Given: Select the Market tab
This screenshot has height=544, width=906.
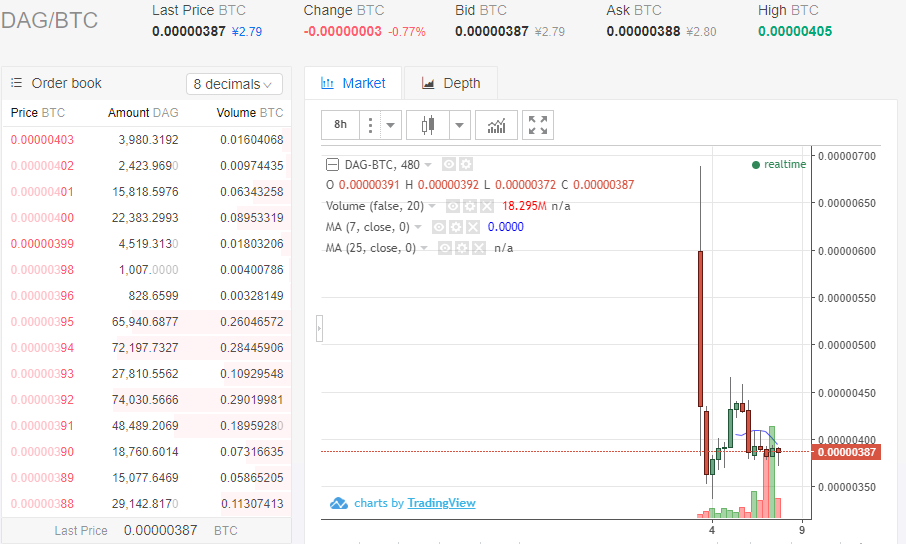Looking at the screenshot, I should 353,84.
